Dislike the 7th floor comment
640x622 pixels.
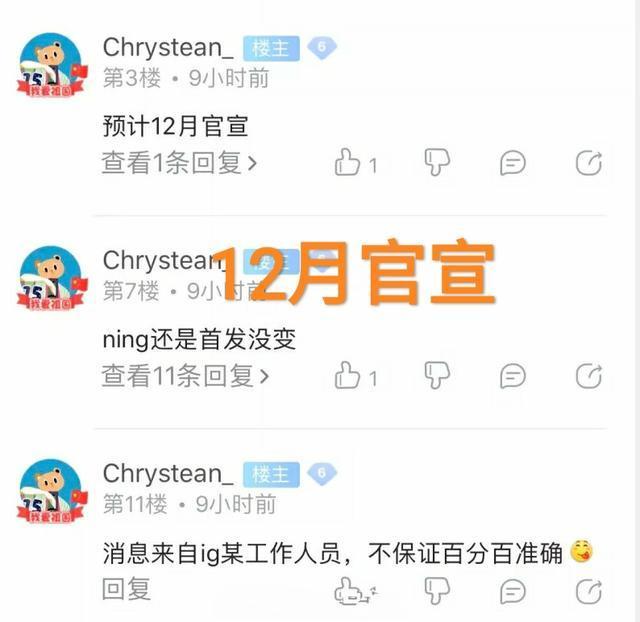[437, 375]
